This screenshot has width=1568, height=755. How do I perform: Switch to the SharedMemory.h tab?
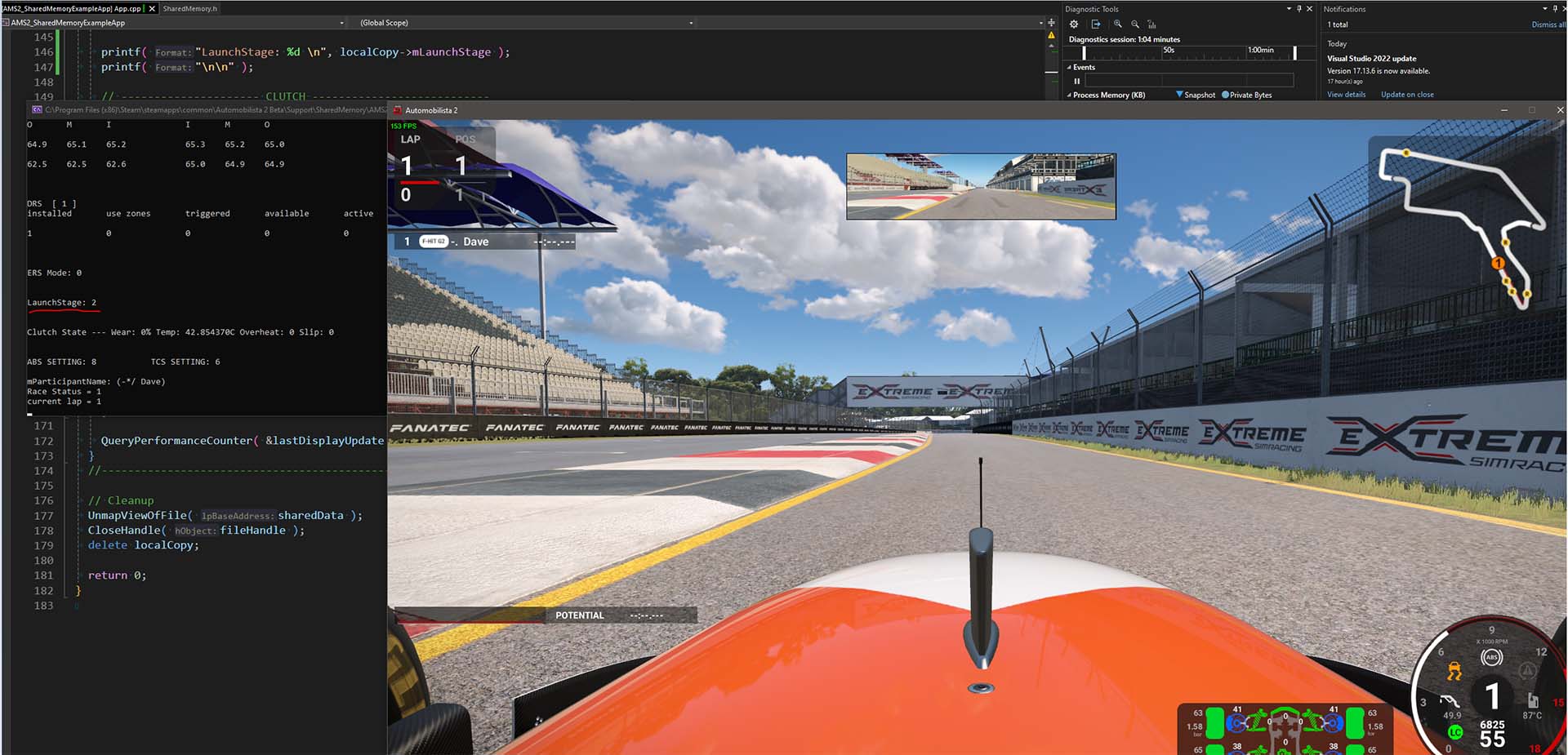[x=189, y=8]
